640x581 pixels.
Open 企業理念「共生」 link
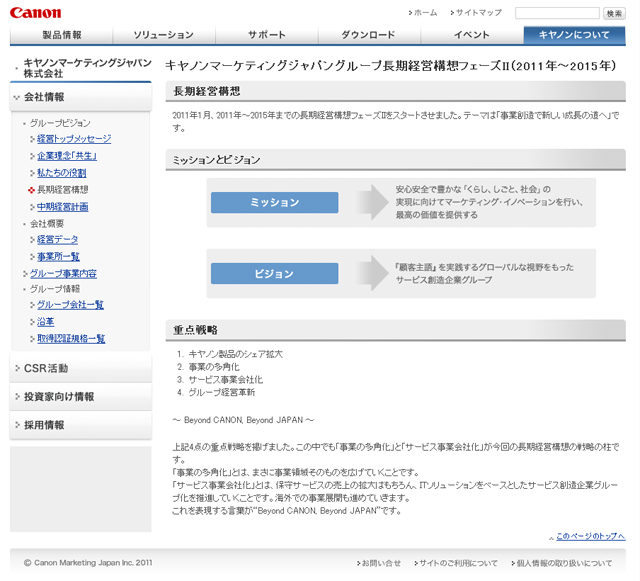(x=67, y=156)
